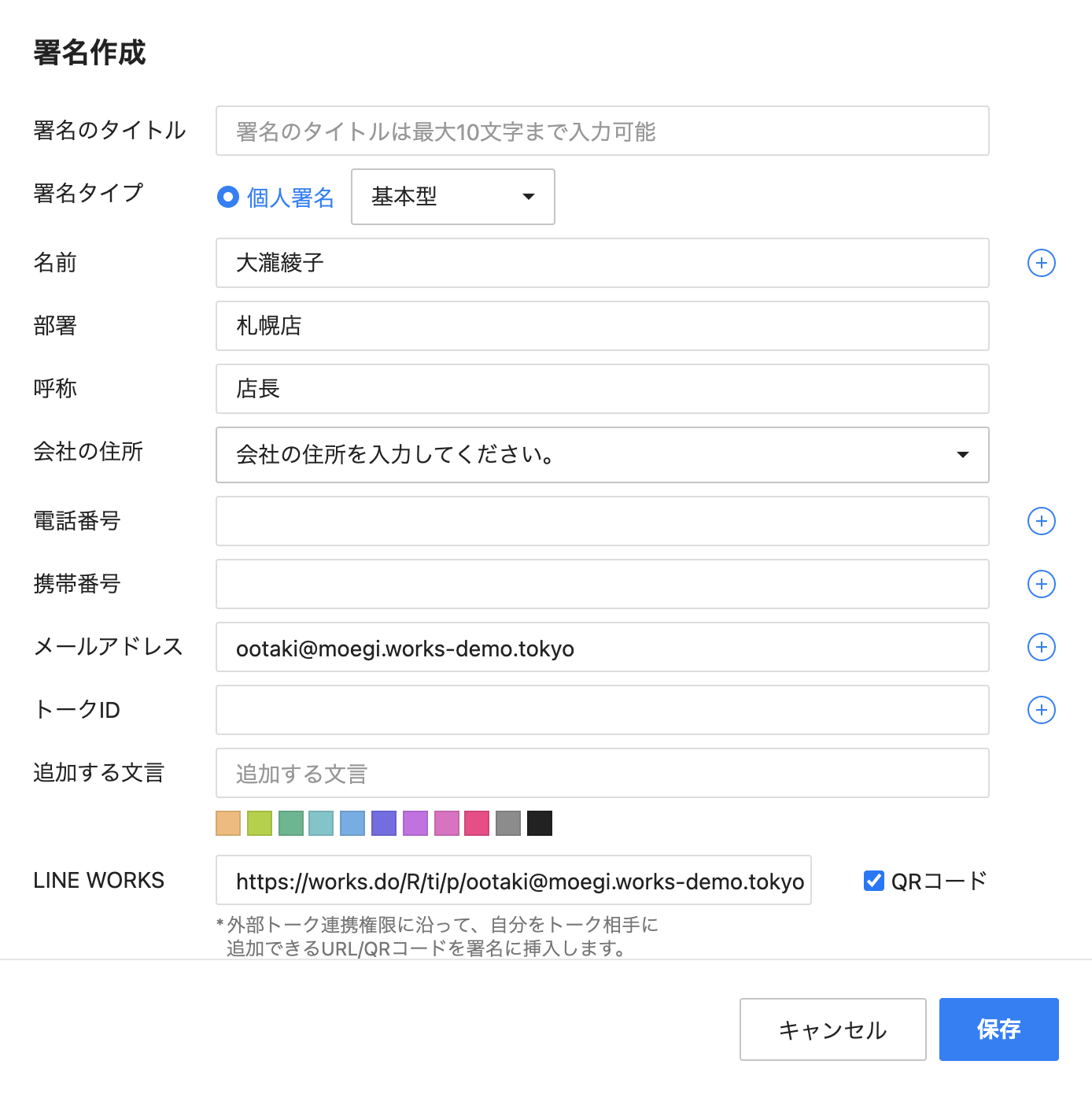Image resolution: width=1092 pixels, height=1094 pixels.
Task: Add another Talk ID (トークID) field
Action: tap(1042, 710)
